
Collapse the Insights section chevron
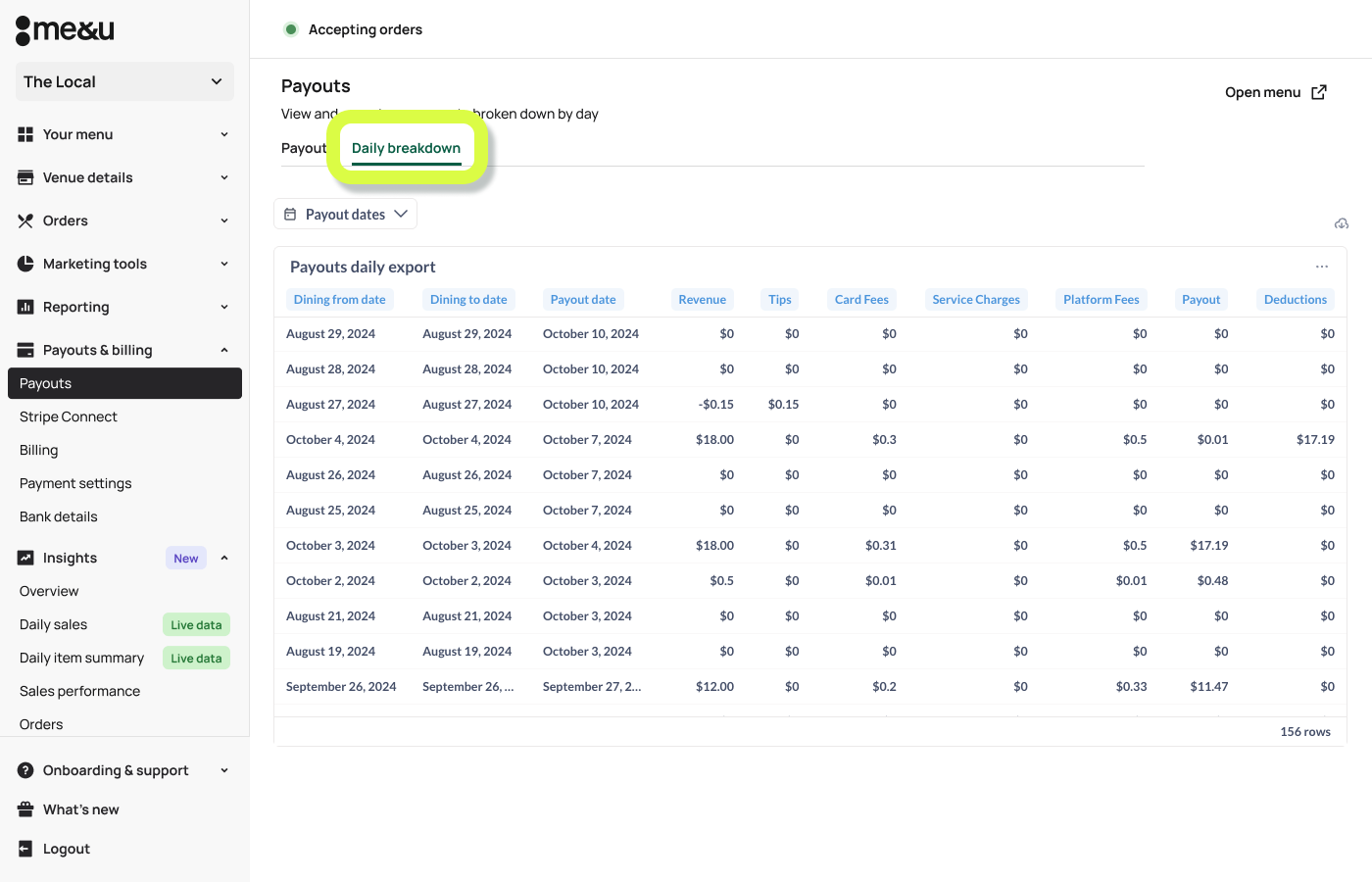click(223, 558)
